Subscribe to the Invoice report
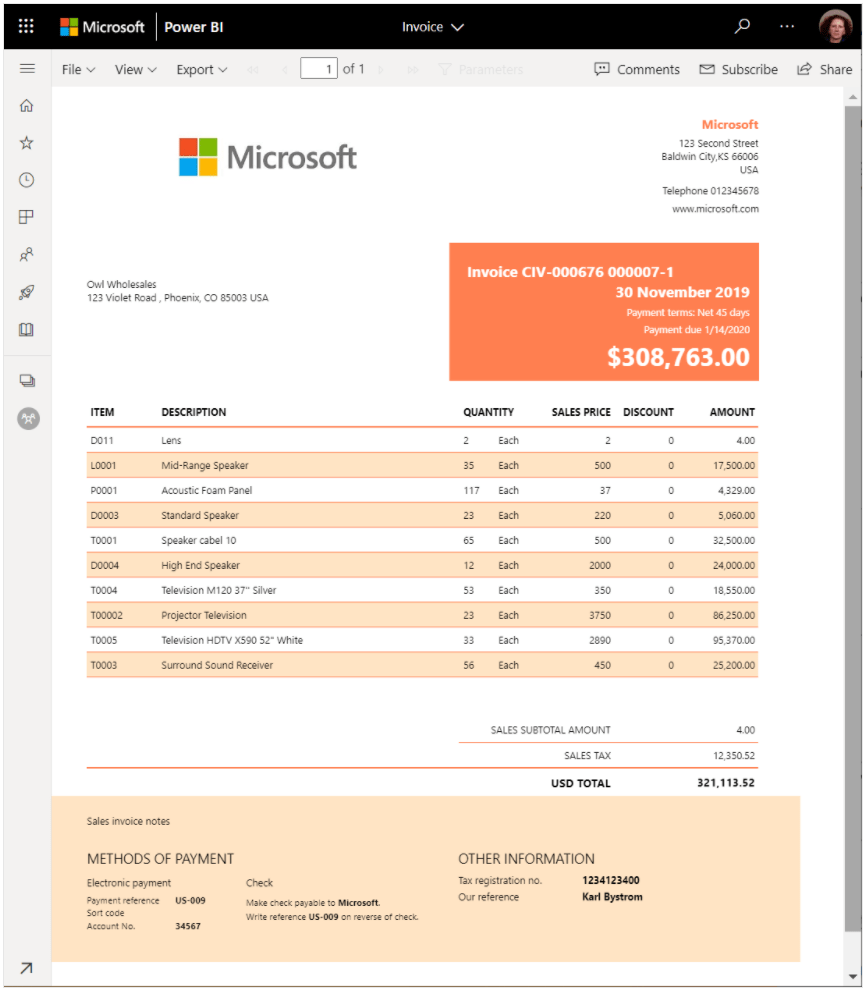Image resolution: width=866 pixels, height=989 pixels. coord(738,69)
